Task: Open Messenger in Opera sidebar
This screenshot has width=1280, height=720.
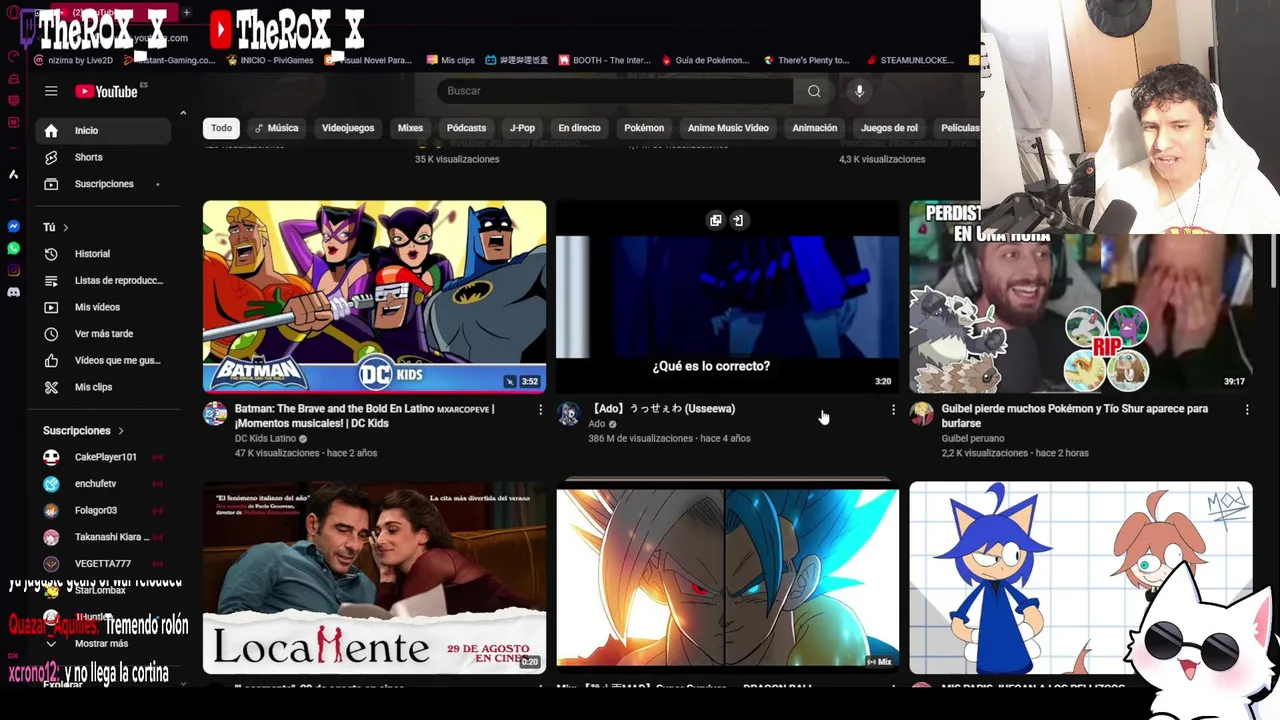Action: click(x=13, y=227)
